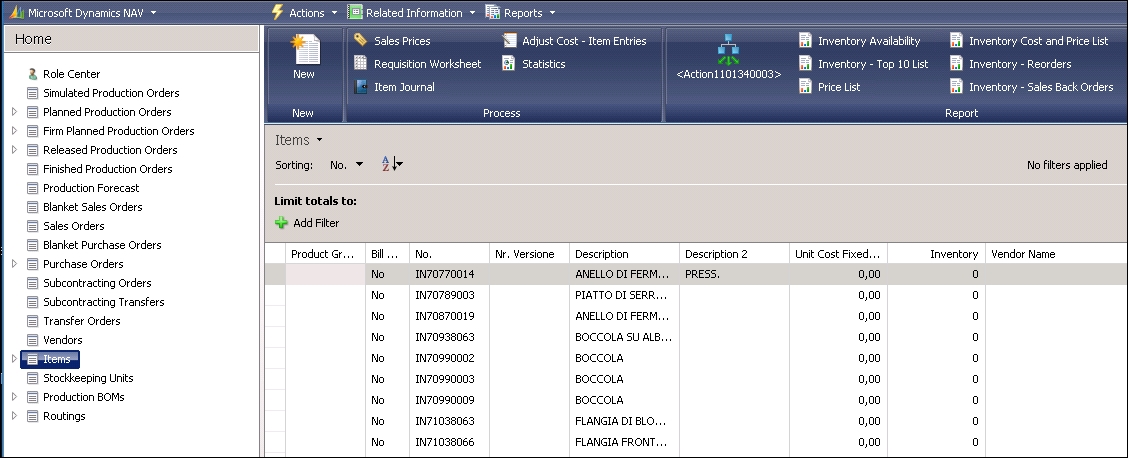Open Finished Production Orders in navigation
Image resolution: width=1128 pixels, height=458 pixels.
click(107, 169)
